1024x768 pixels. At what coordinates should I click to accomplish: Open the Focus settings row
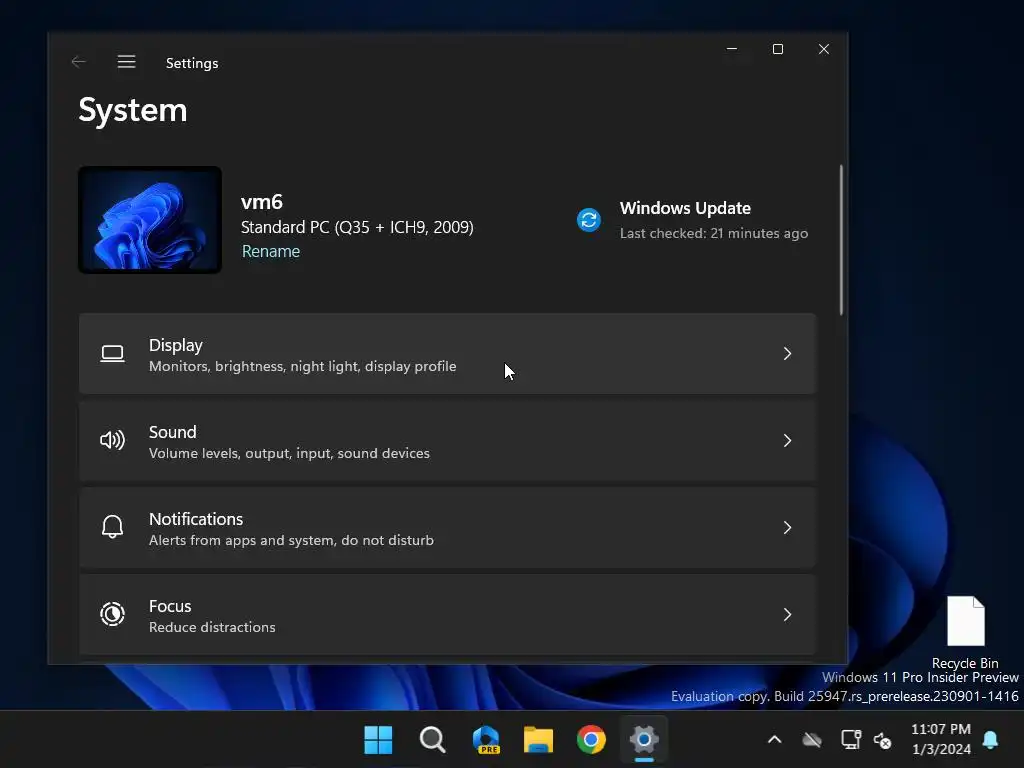[x=447, y=615]
